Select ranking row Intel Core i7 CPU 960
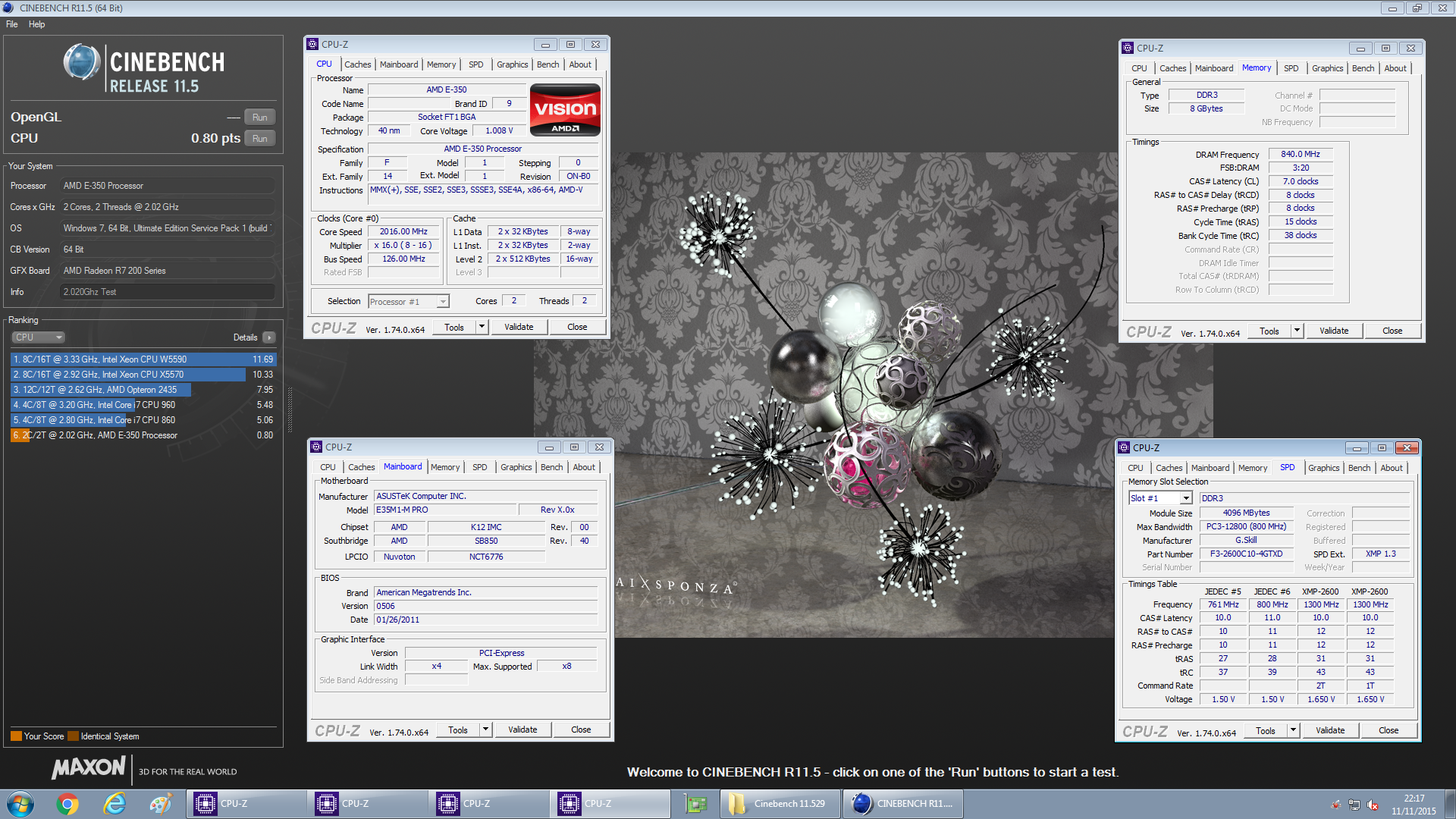The image size is (1456, 819). pyautogui.click(x=143, y=405)
